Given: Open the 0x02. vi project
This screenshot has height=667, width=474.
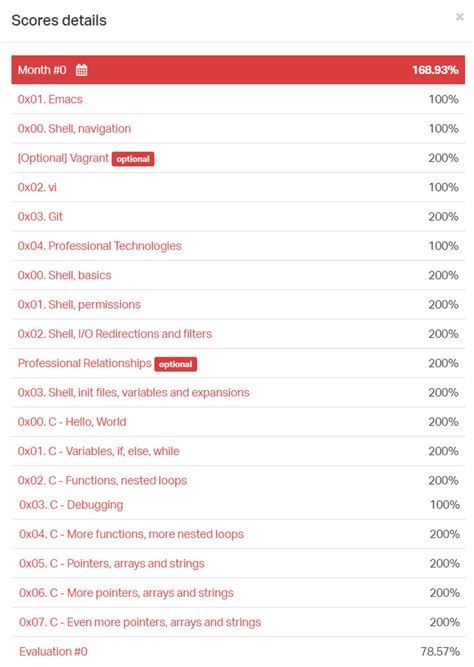Looking at the screenshot, I should (x=37, y=187).
